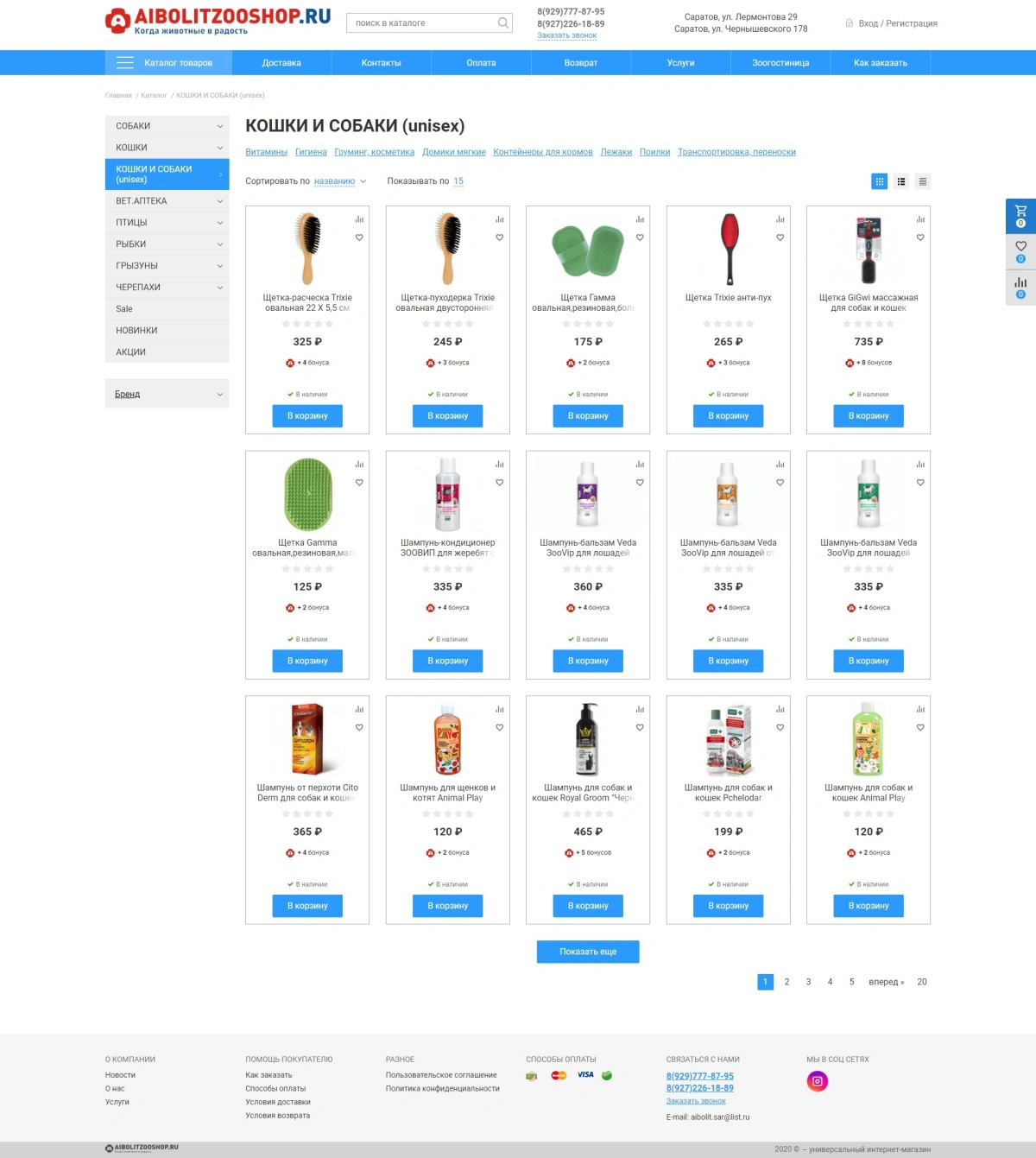Add Щетка Trixie анти-пух to favorites
Image resolution: width=1036 pixels, height=1158 pixels.
780,237
